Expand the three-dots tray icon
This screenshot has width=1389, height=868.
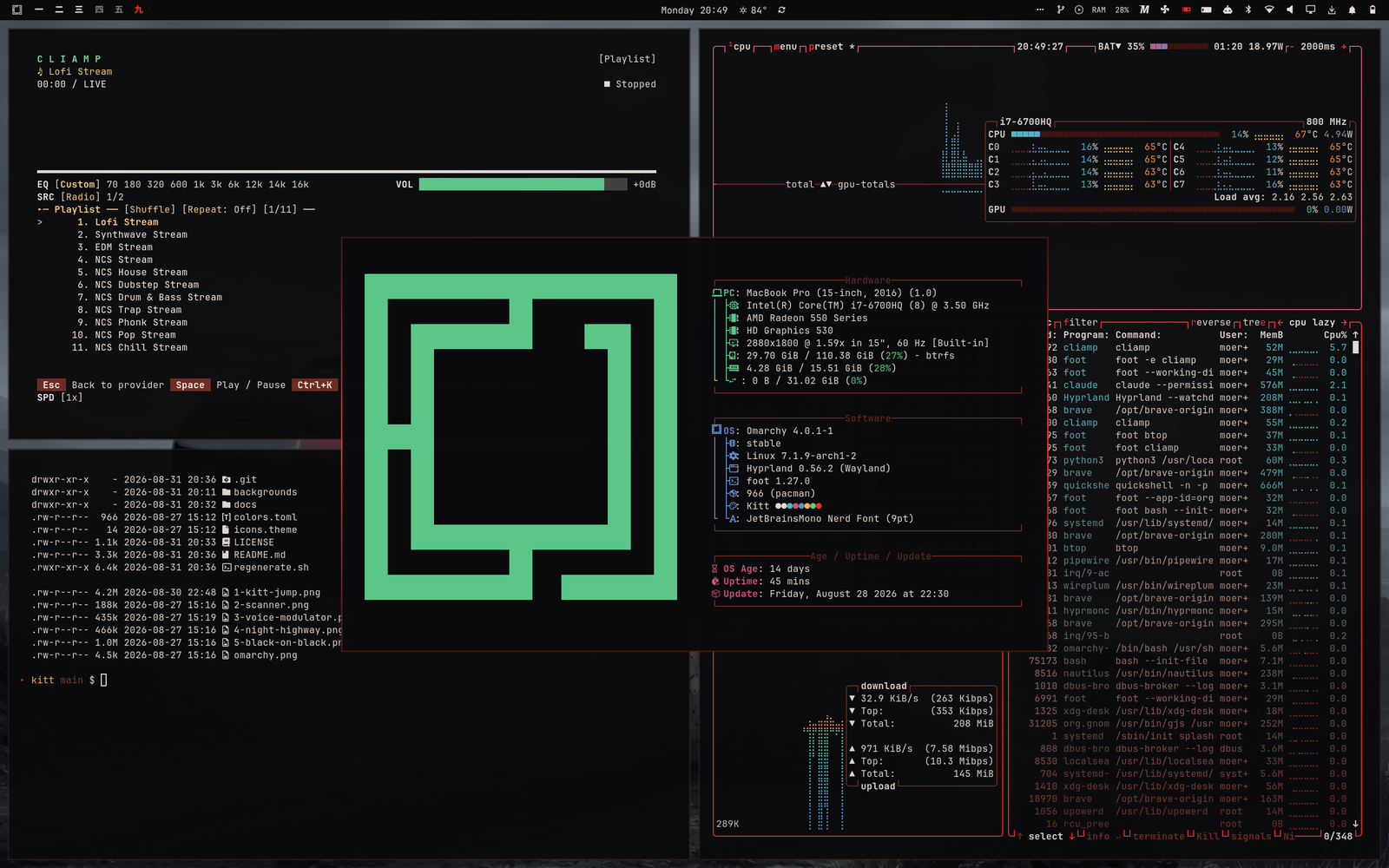coord(1040,10)
